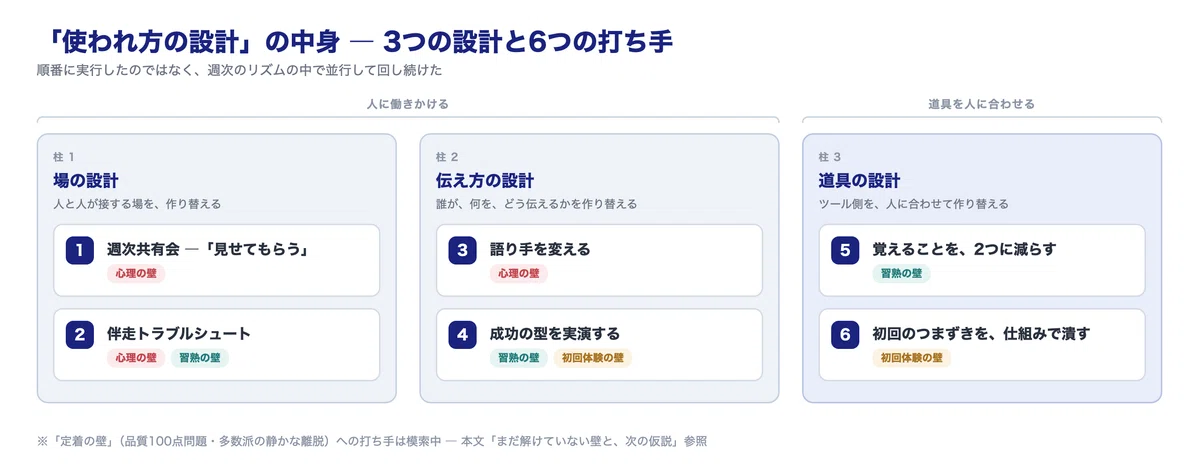Click the number 5 badge icon
The height and width of the screenshot is (469, 1200).
845,249
